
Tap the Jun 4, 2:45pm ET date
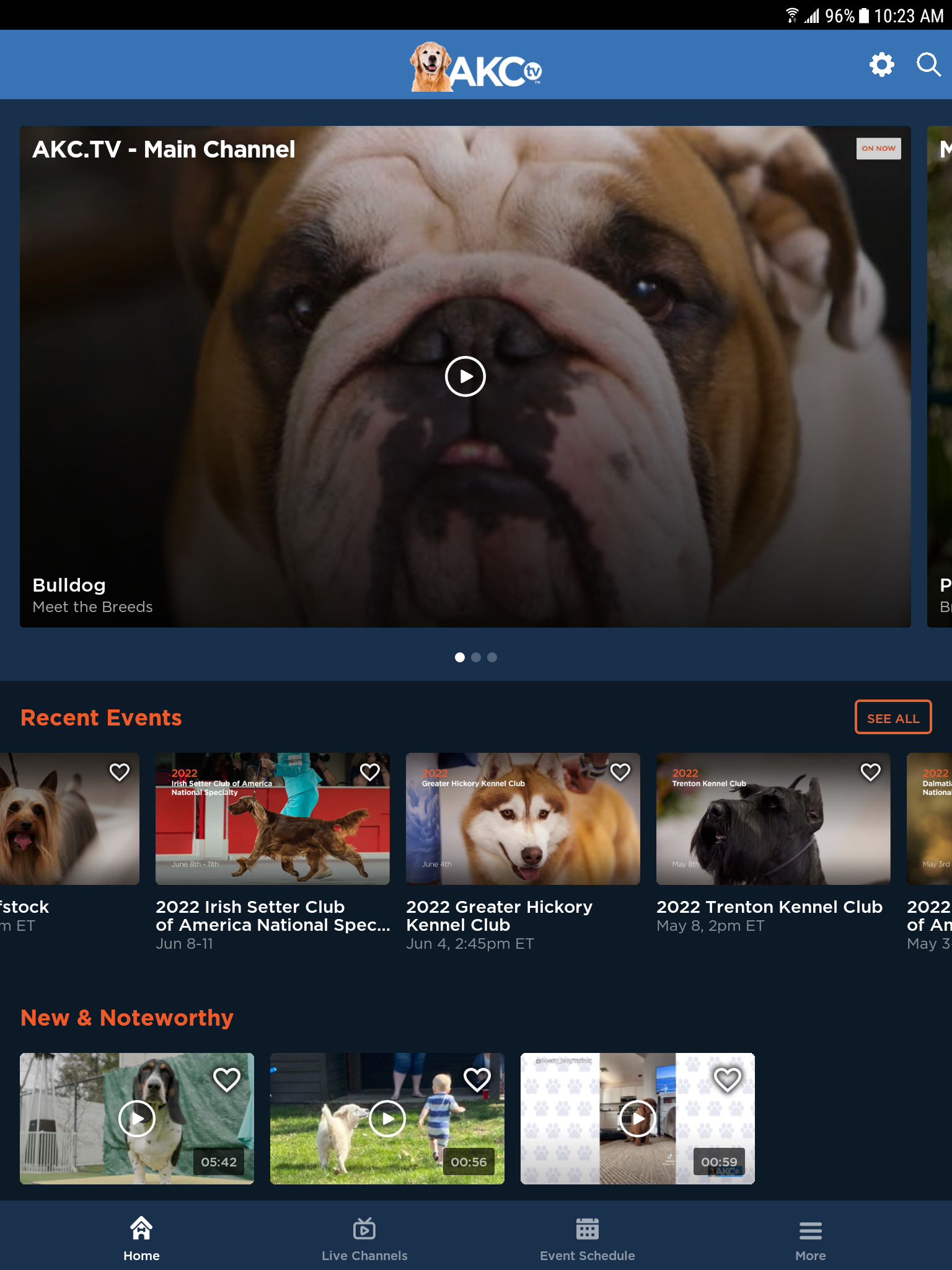[470, 944]
